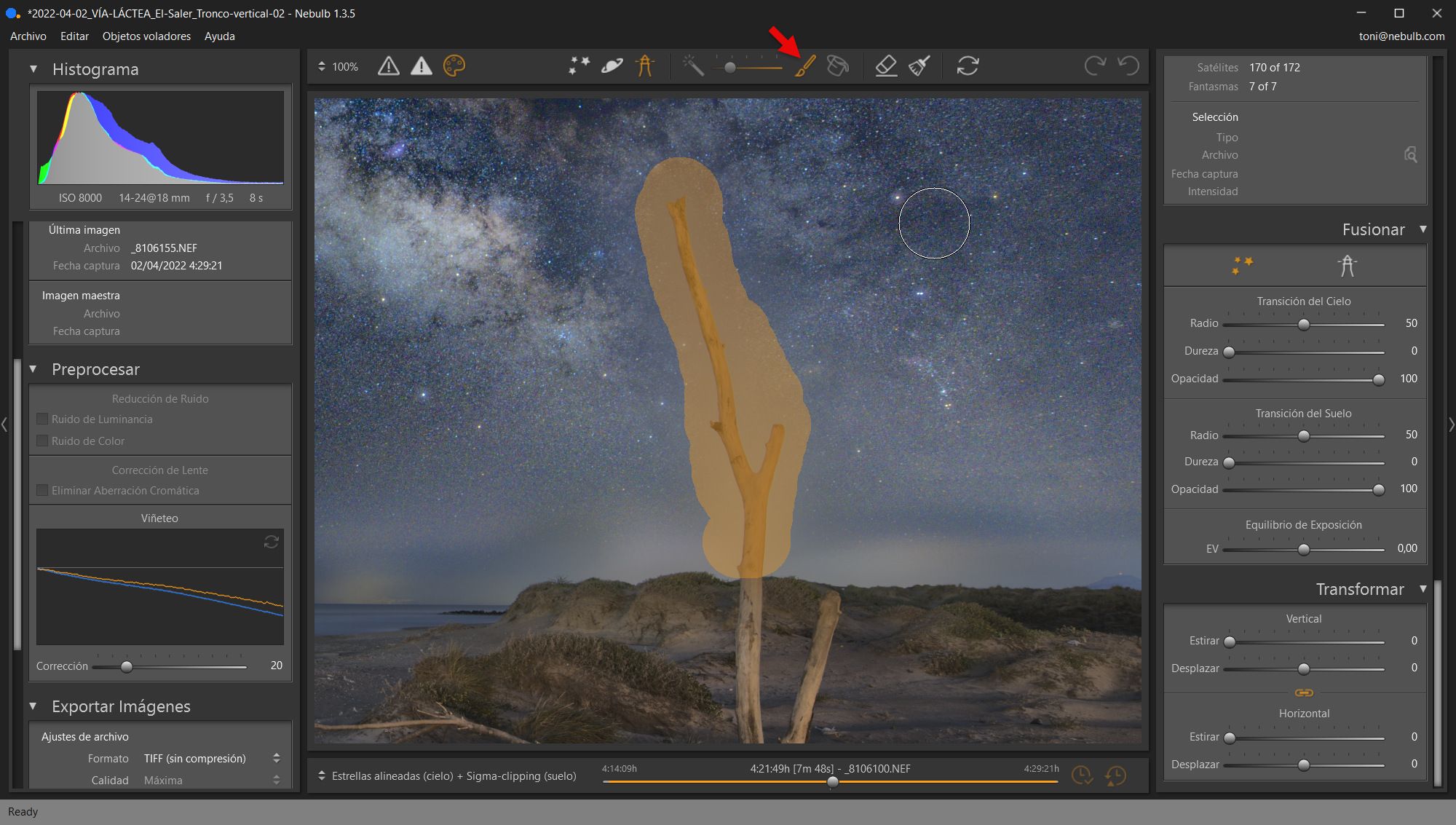The width and height of the screenshot is (1456, 825).
Task: Click the undo arrow icon
Action: pyautogui.click(x=1128, y=66)
